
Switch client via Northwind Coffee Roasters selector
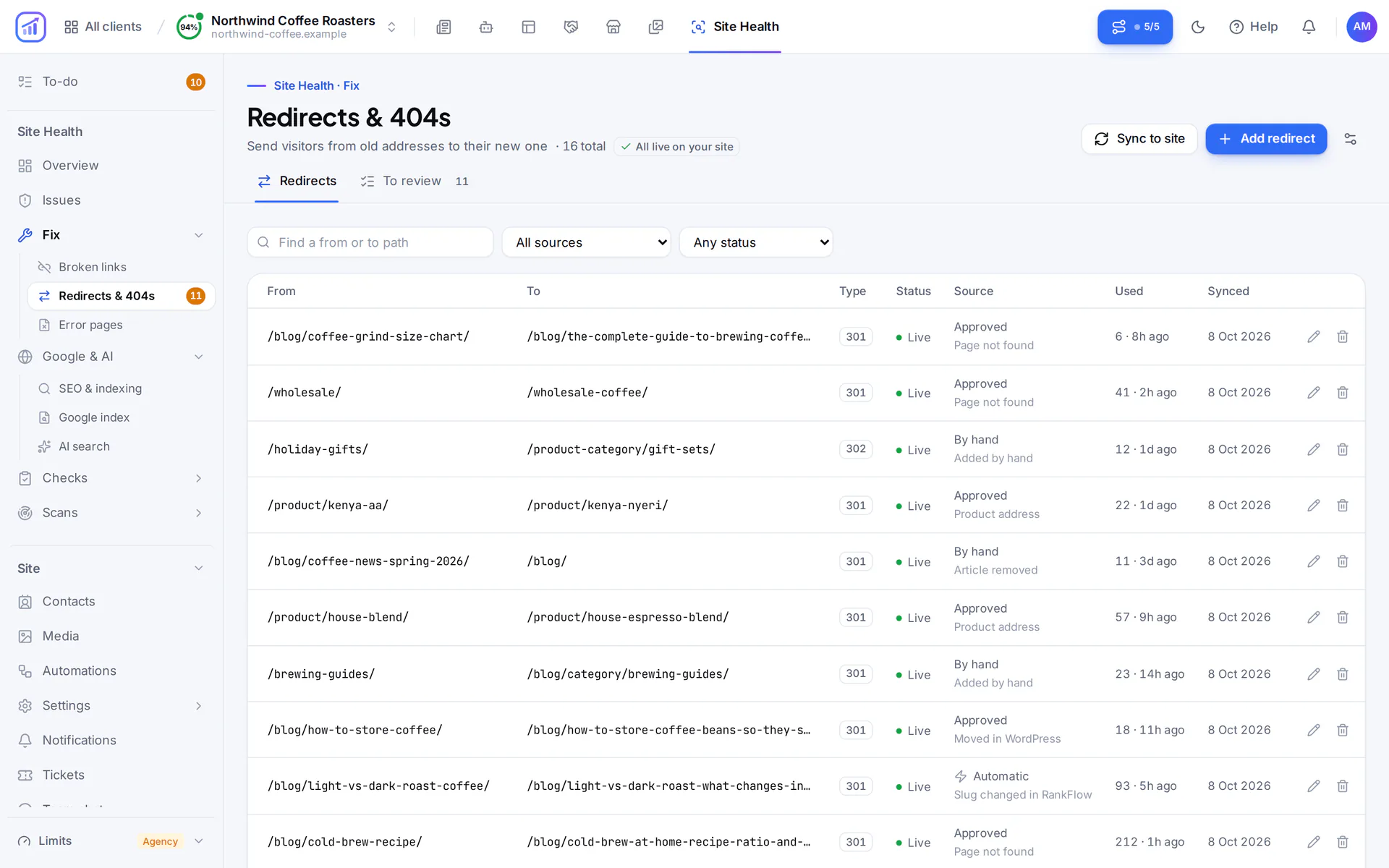pos(287,27)
